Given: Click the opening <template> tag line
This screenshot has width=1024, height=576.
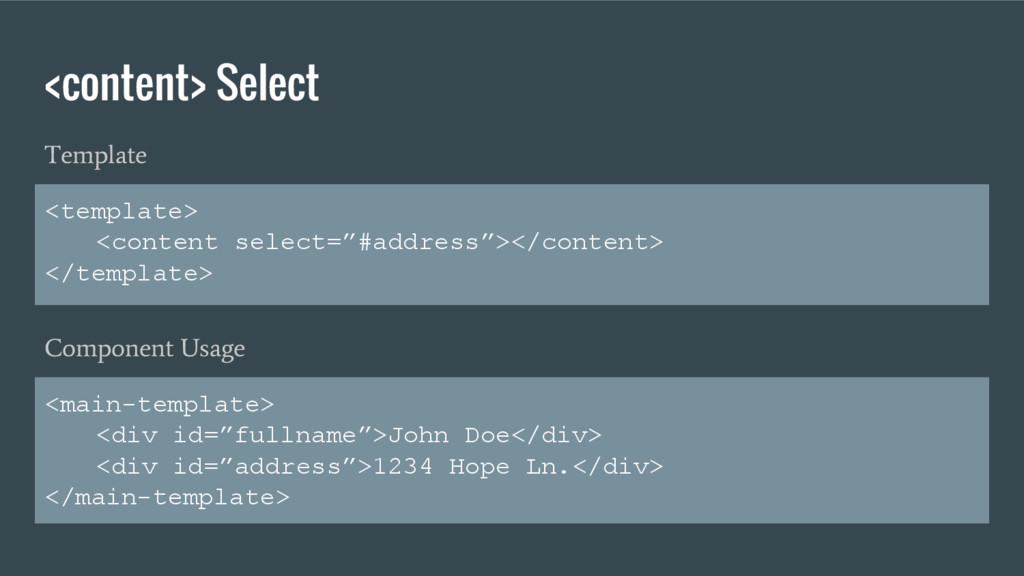Looking at the screenshot, I should [x=121, y=212].
